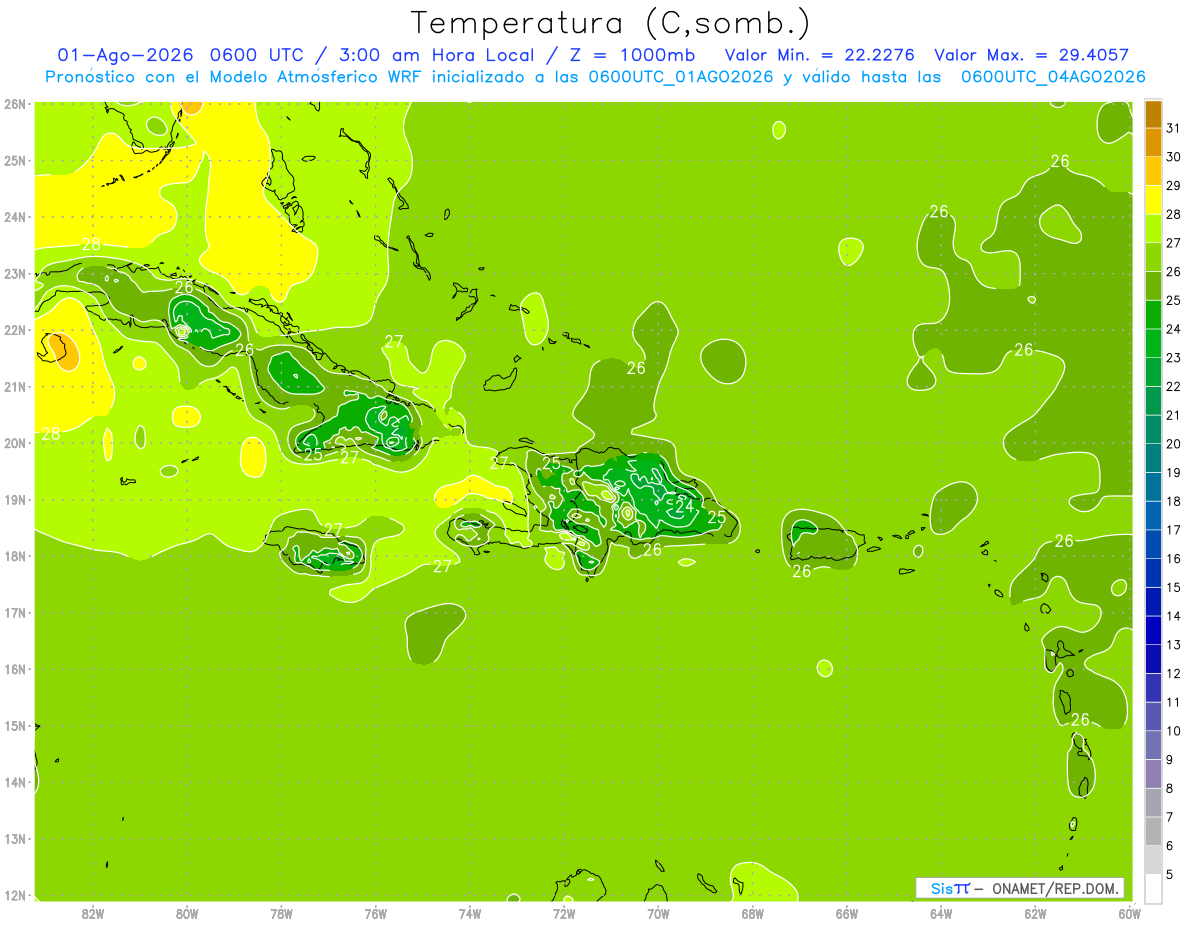
Task: Click the legend value label 17
Action: [1173, 530]
